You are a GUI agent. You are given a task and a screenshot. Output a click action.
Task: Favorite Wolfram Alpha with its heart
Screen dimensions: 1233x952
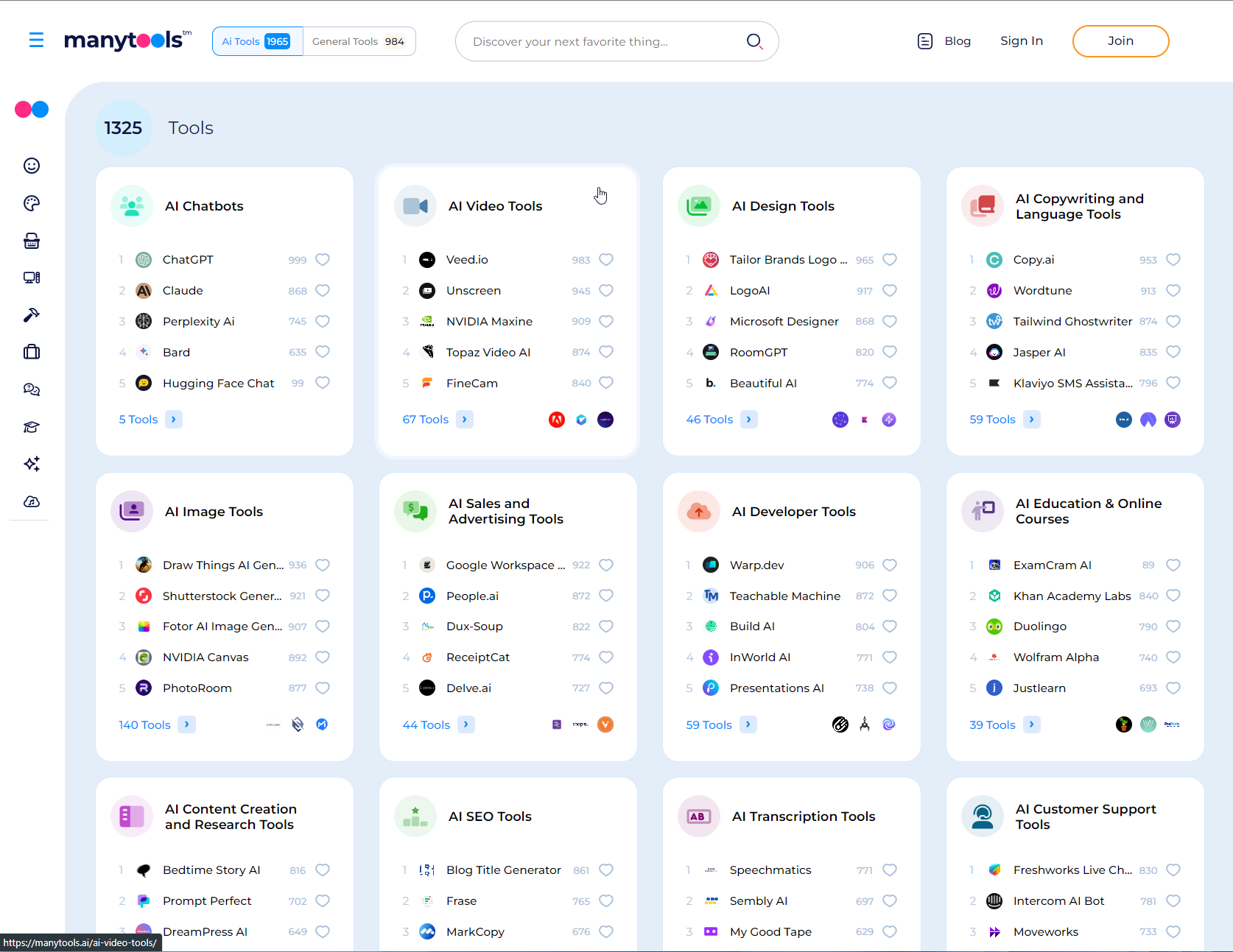tap(1173, 657)
